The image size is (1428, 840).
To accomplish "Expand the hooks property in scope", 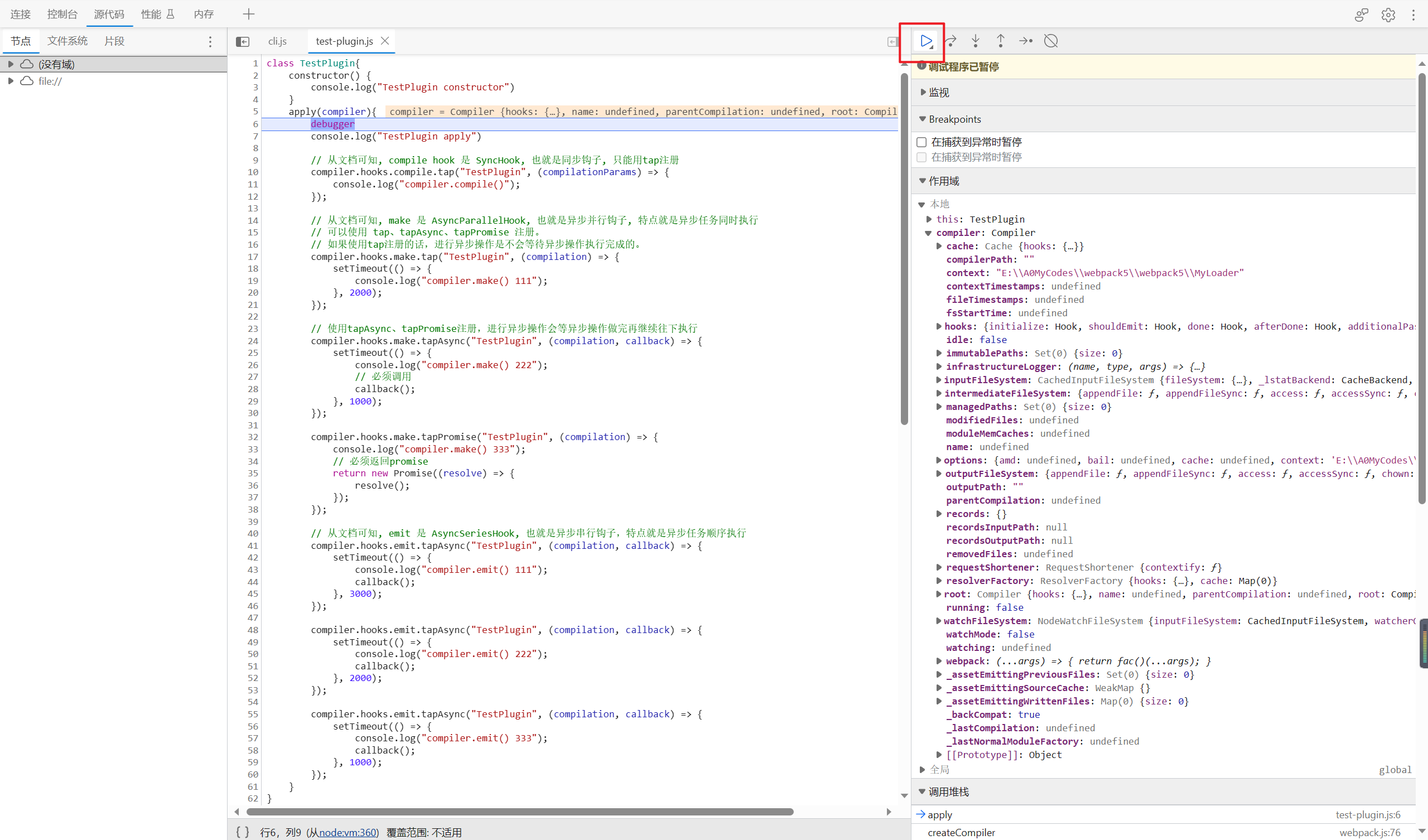I will point(939,326).
